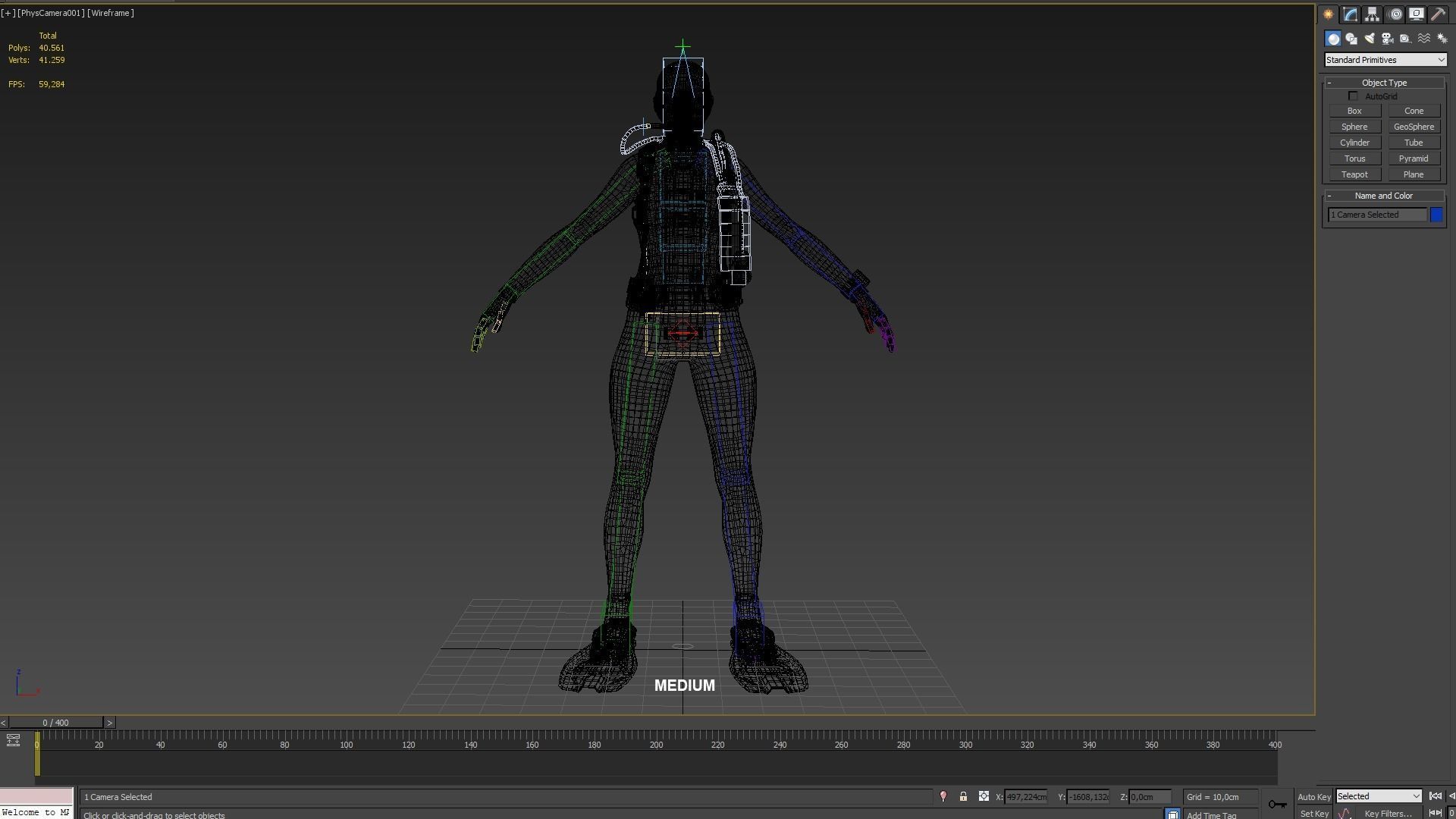Select the Systems gears icon
Screen dimensions: 1456x819
[1442, 39]
